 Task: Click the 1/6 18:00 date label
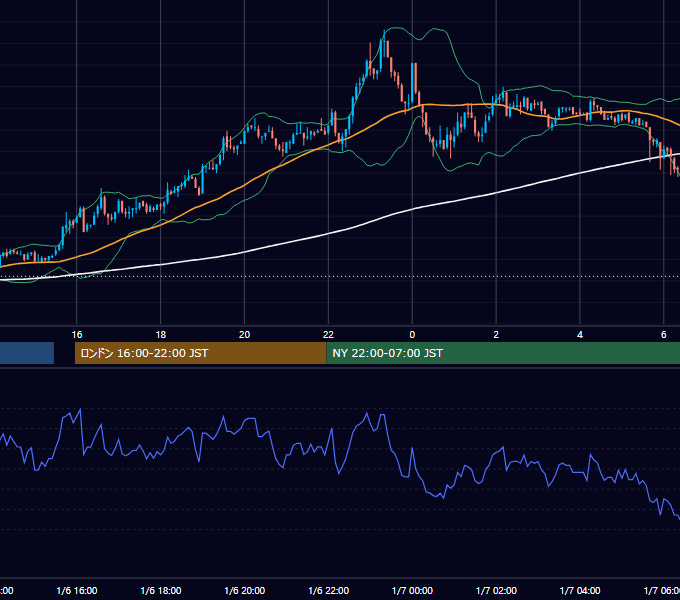[161, 590]
